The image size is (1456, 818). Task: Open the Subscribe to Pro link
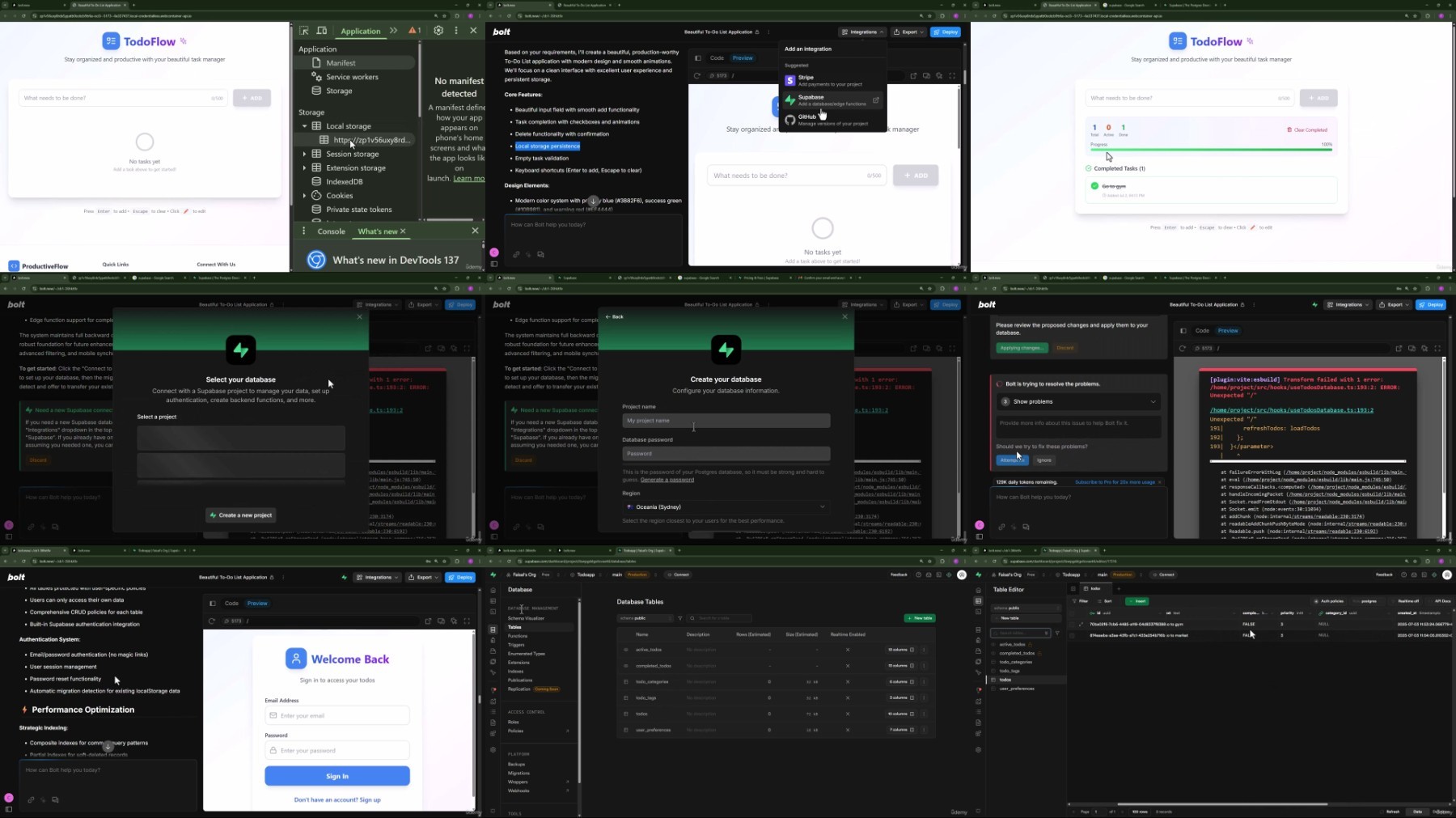pyautogui.click(x=1115, y=482)
